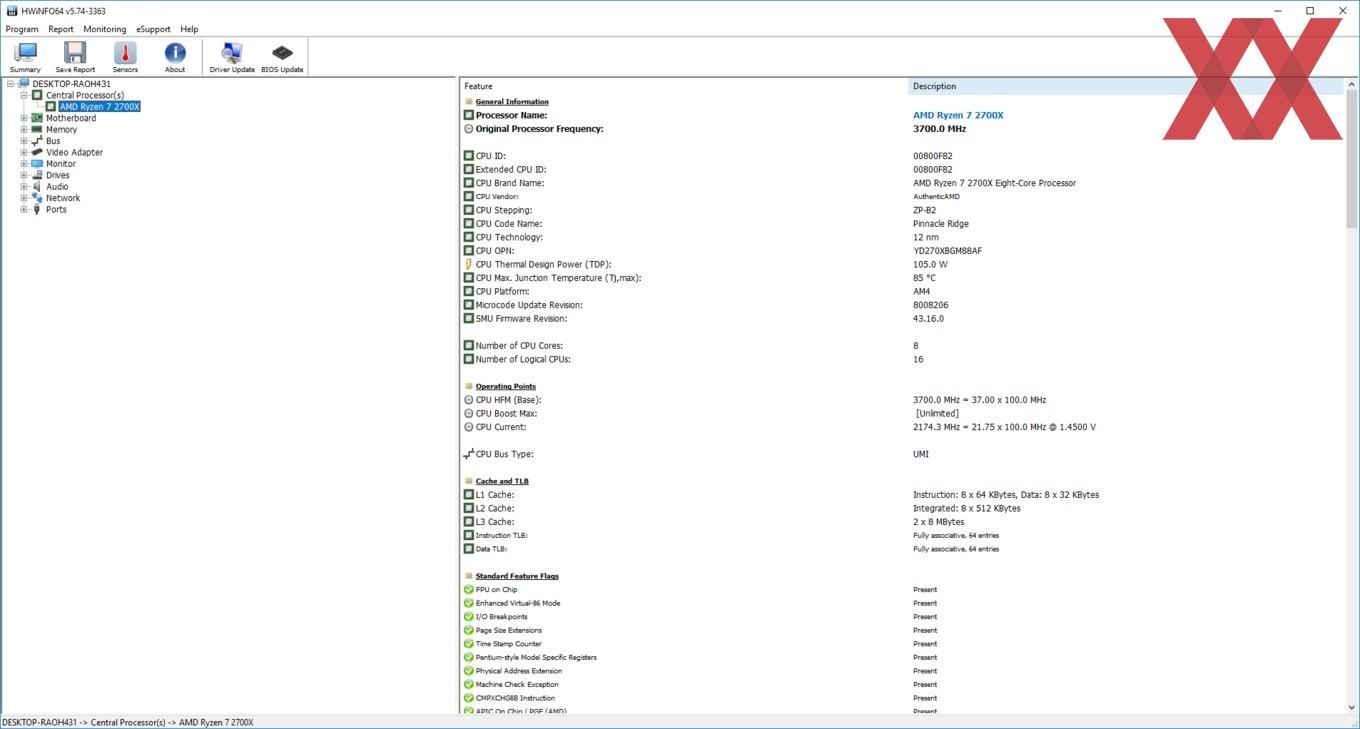Click the Ports icon in tree
The image size is (1360, 729).
pyautogui.click(x=37, y=209)
